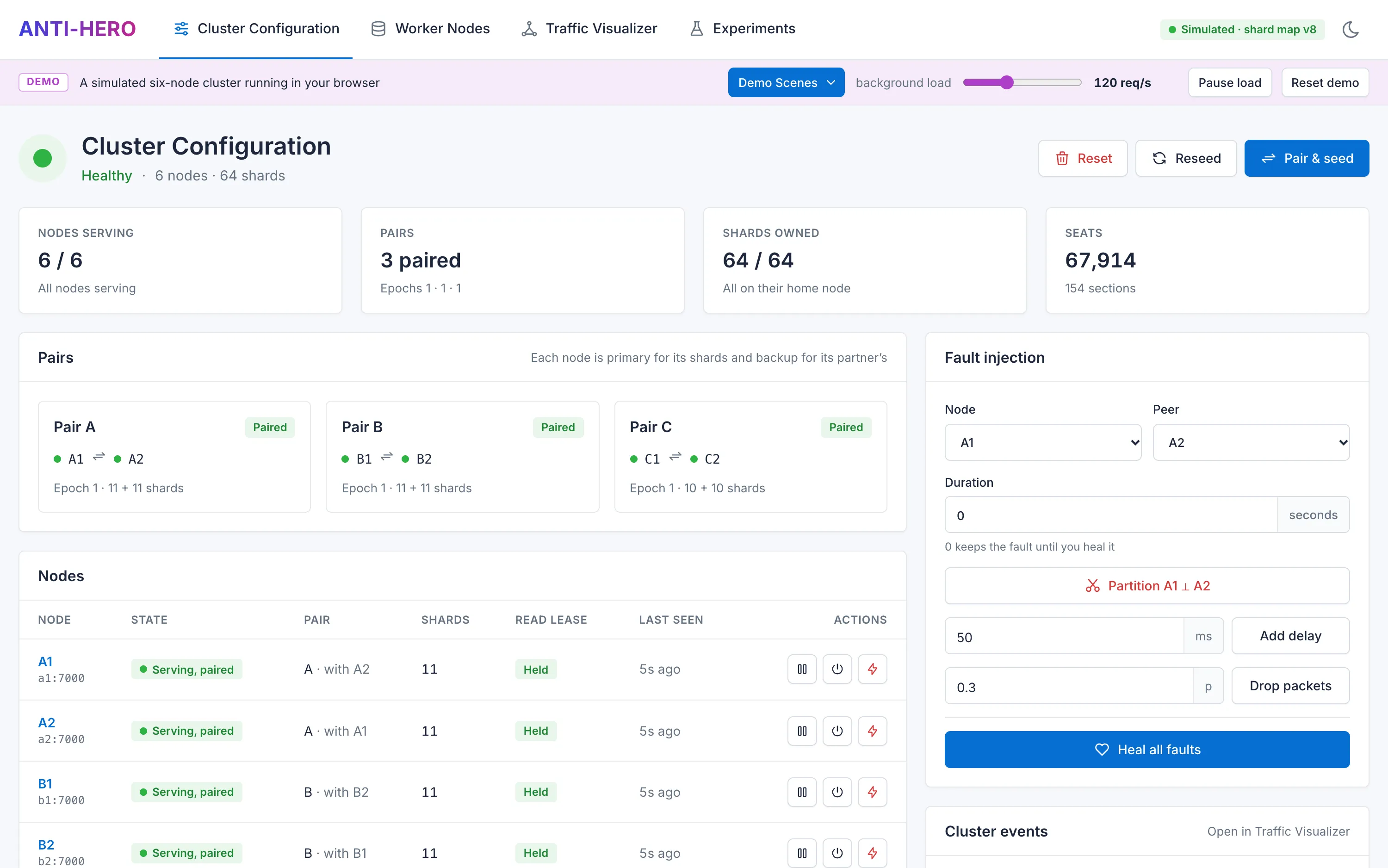Click the Pair C card
The width and height of the screenshot is (1388, 868).
tap(750, 456)
